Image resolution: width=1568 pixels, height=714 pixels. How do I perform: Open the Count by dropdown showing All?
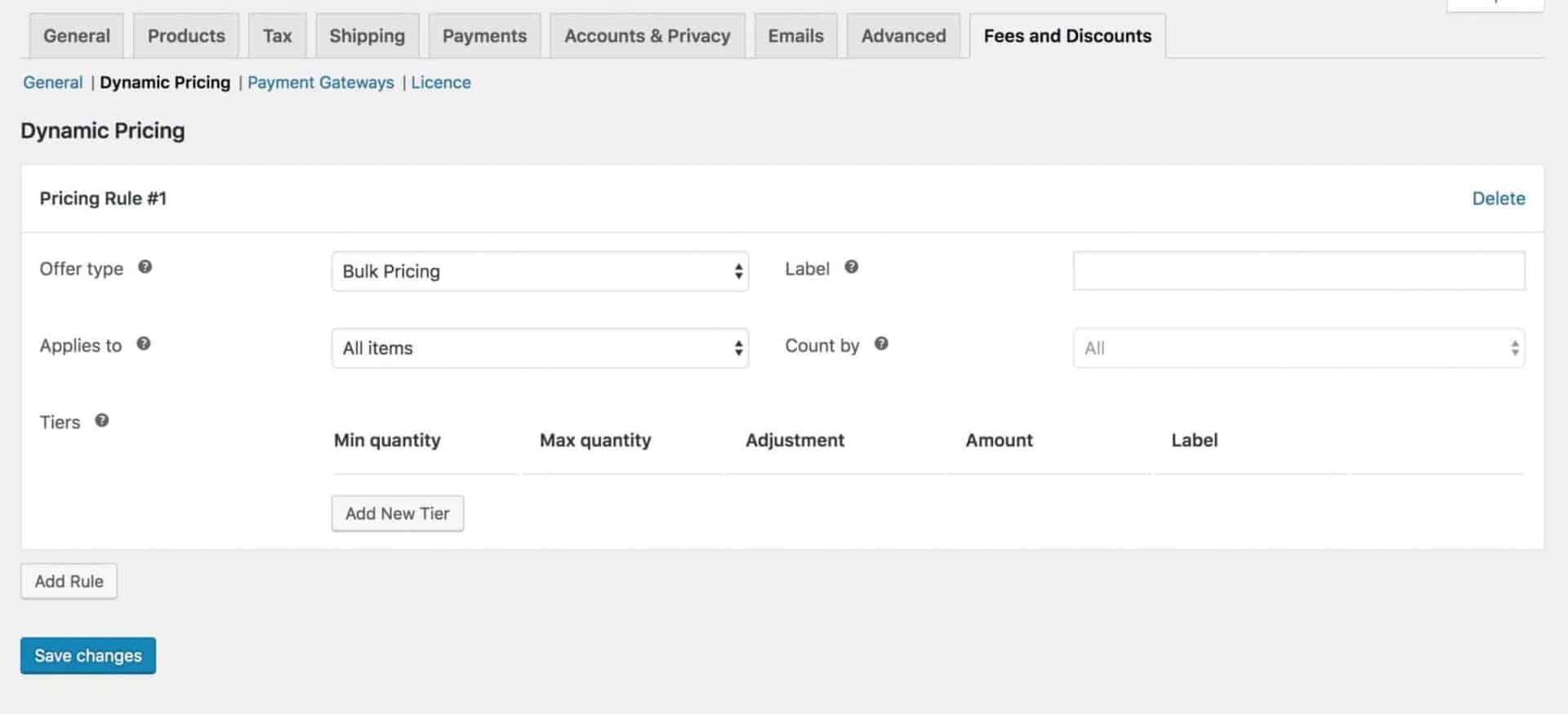1298,348
